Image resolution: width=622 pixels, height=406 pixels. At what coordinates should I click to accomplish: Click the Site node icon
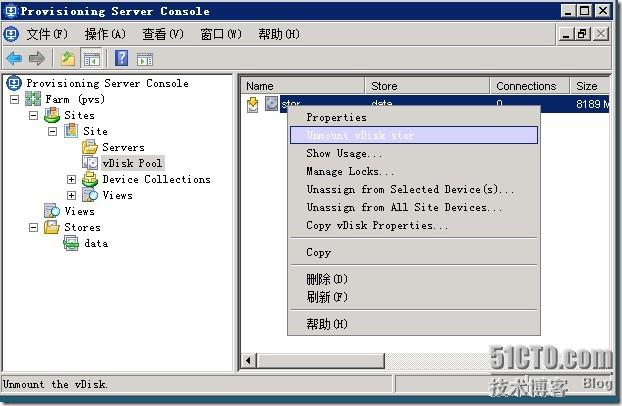tap(71, 131)
